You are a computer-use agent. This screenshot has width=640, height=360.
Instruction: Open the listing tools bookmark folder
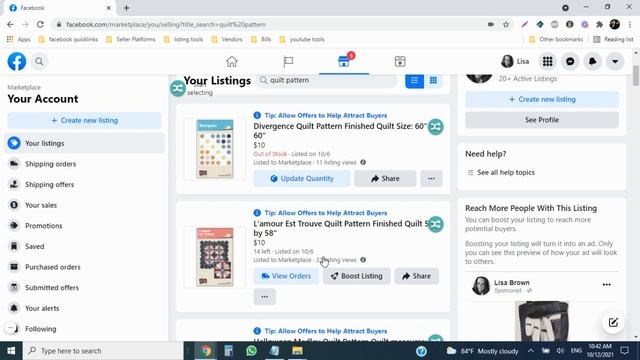[183, 39]
